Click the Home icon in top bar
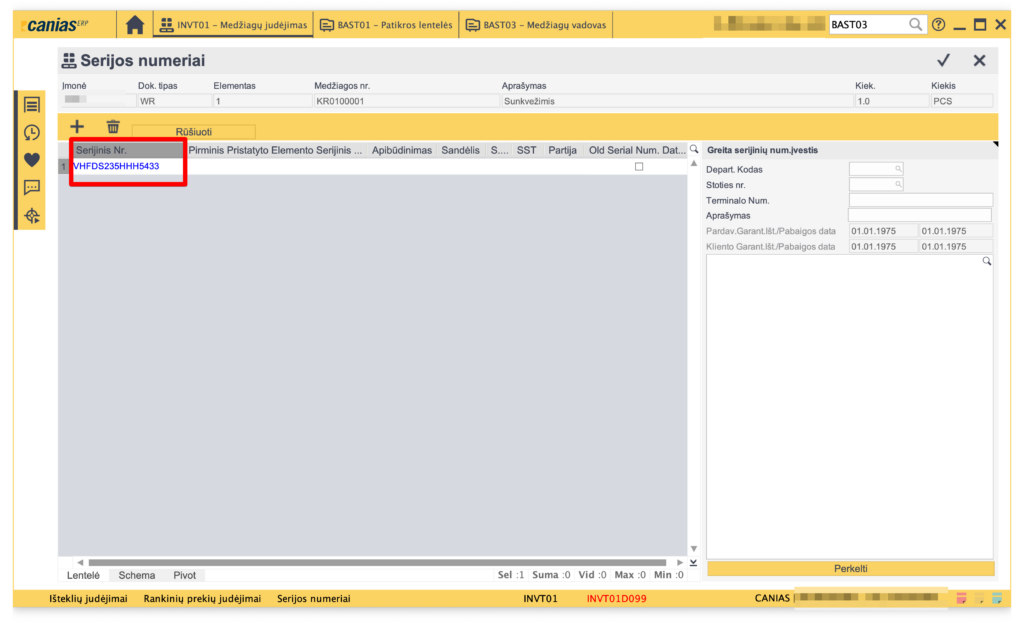Viewport: 1024px width, 622px height. click(x=134, y=25)
